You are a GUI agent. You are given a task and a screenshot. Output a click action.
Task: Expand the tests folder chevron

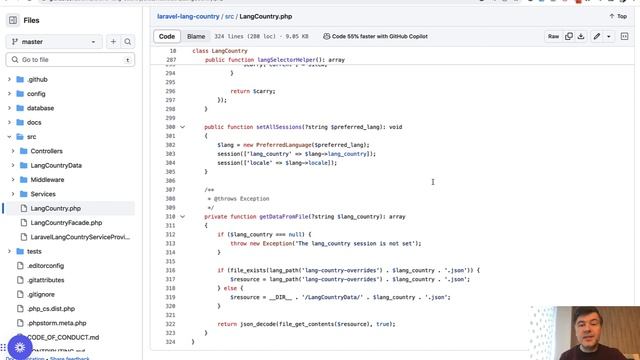[9, 251]
